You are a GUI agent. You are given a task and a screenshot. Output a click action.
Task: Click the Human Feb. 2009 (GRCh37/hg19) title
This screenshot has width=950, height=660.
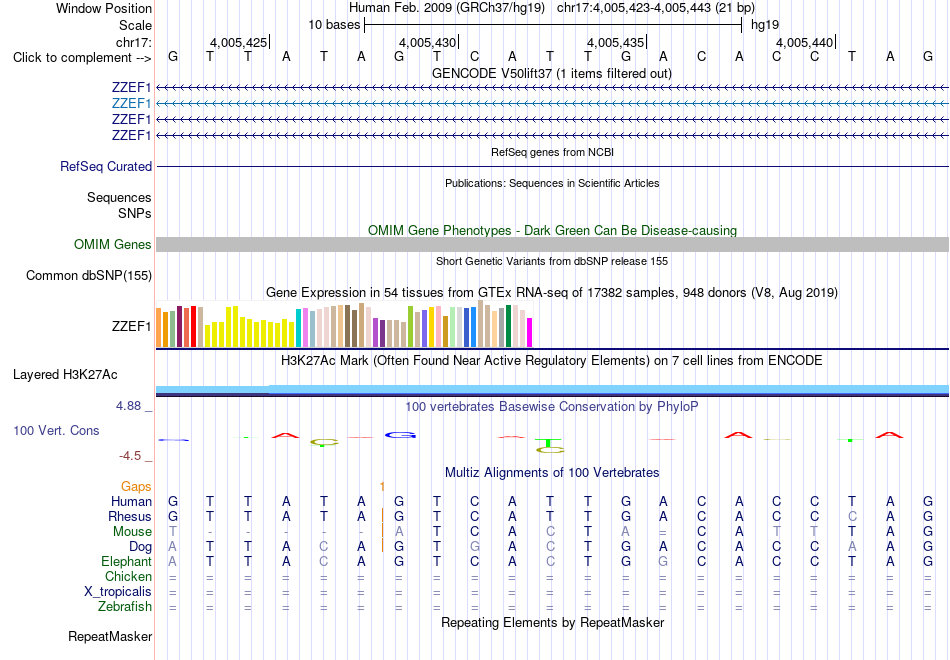click(447, 8)
